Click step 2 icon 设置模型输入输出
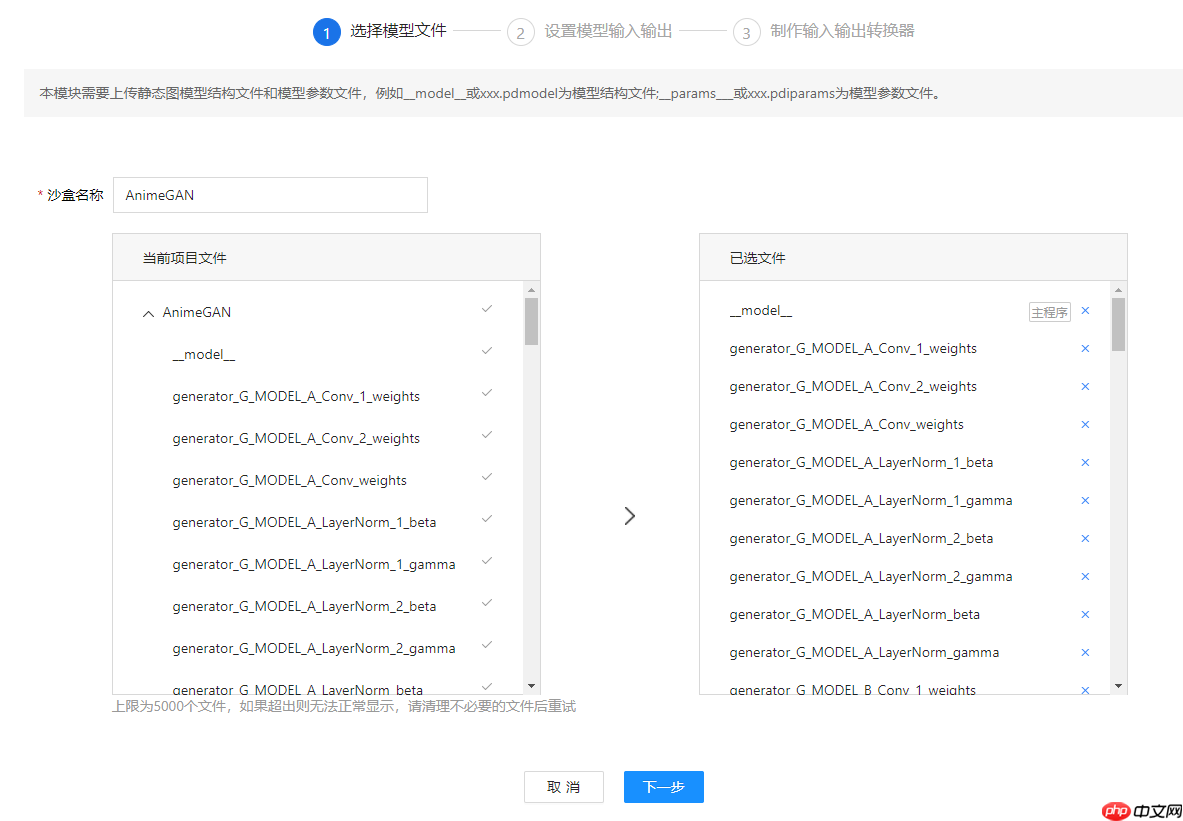Viewport: 1183px width, 821px height. (x=520, y=32)
